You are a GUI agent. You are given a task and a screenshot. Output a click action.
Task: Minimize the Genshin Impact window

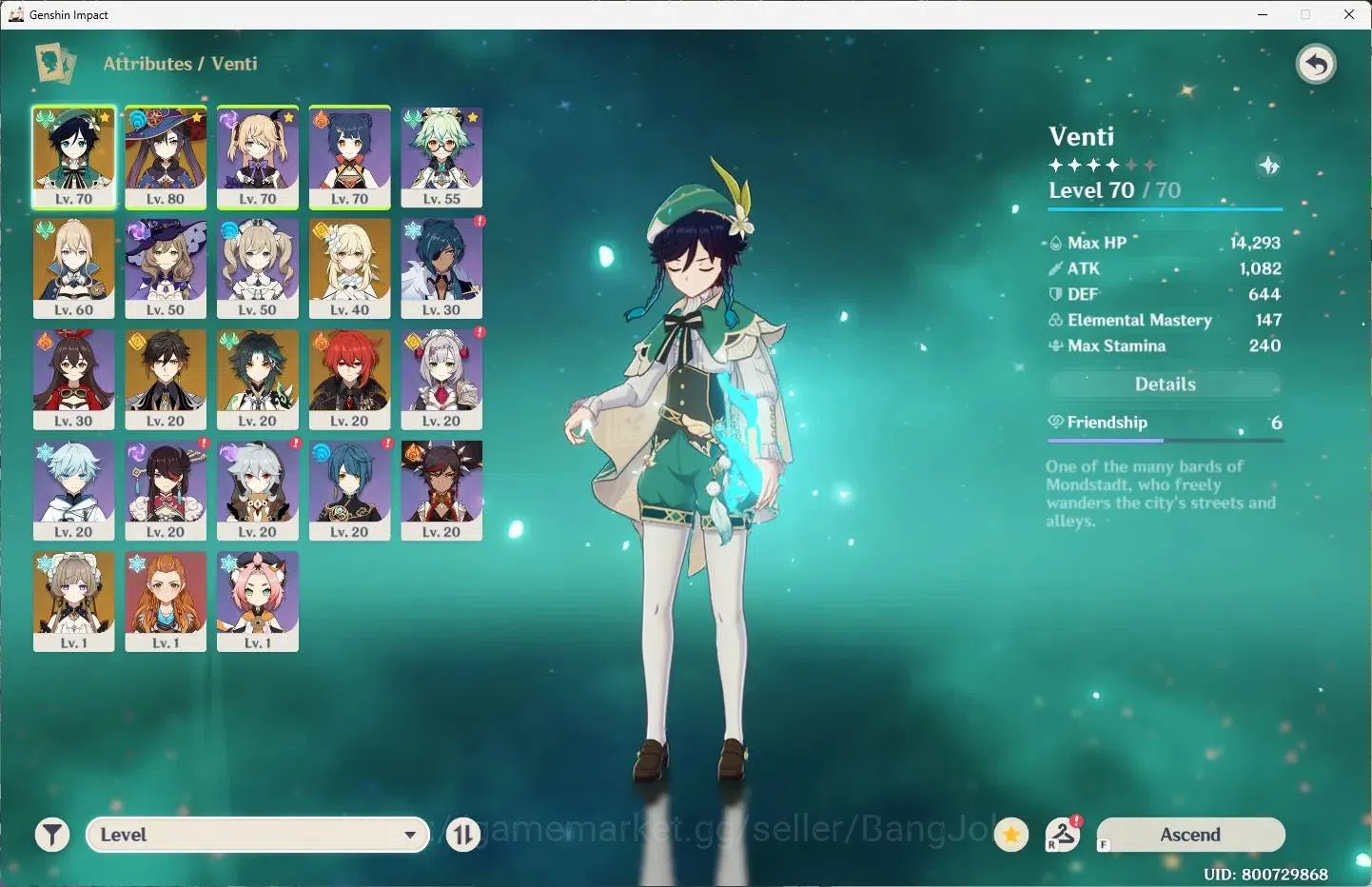[1263, 14]
